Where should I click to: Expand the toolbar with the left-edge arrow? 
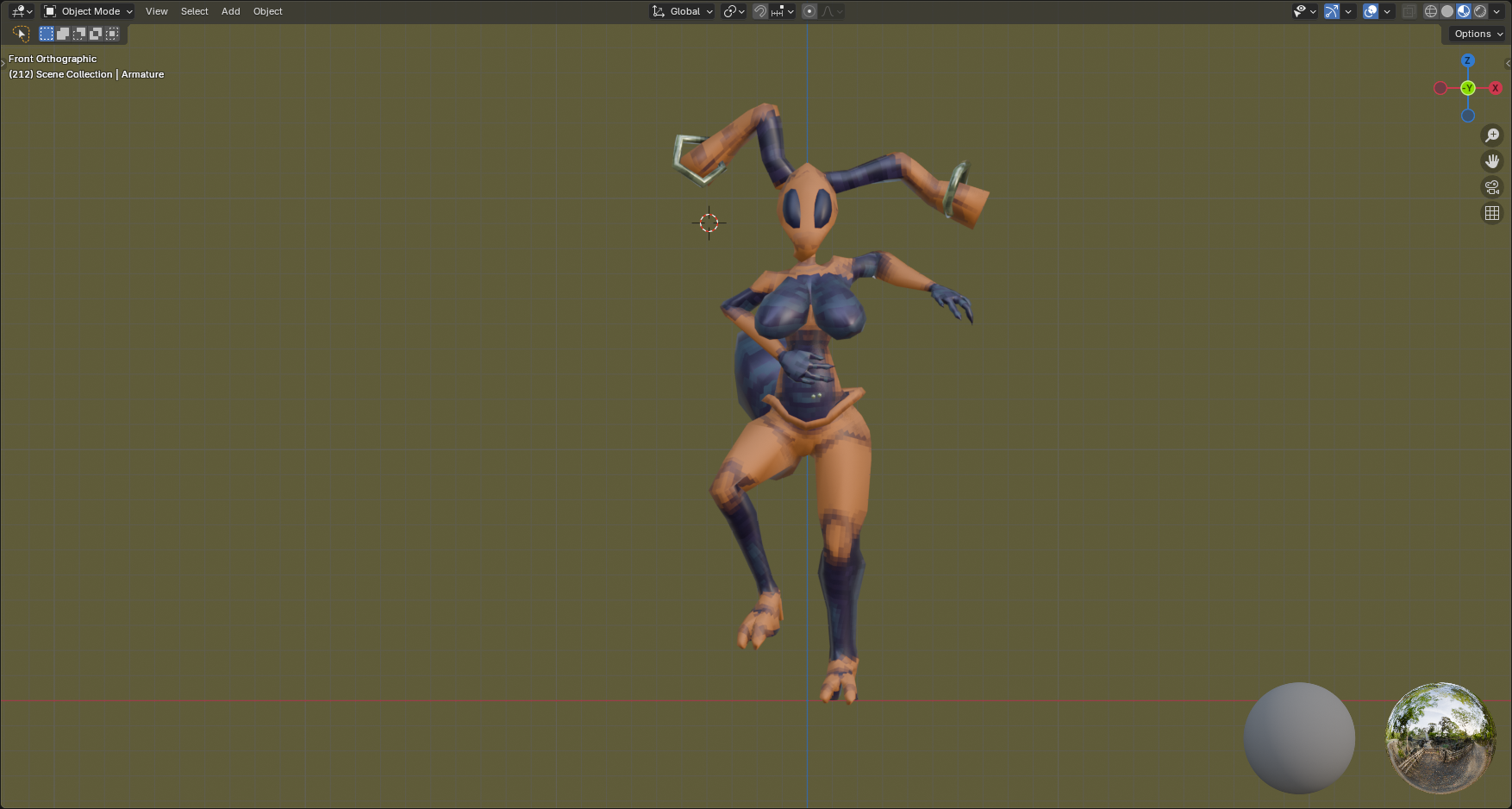[3, 63]
